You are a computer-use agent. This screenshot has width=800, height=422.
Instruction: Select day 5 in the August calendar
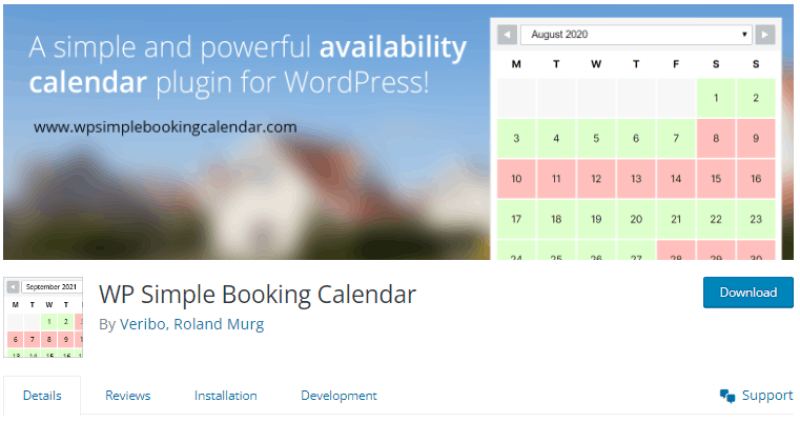click(596, 138)
